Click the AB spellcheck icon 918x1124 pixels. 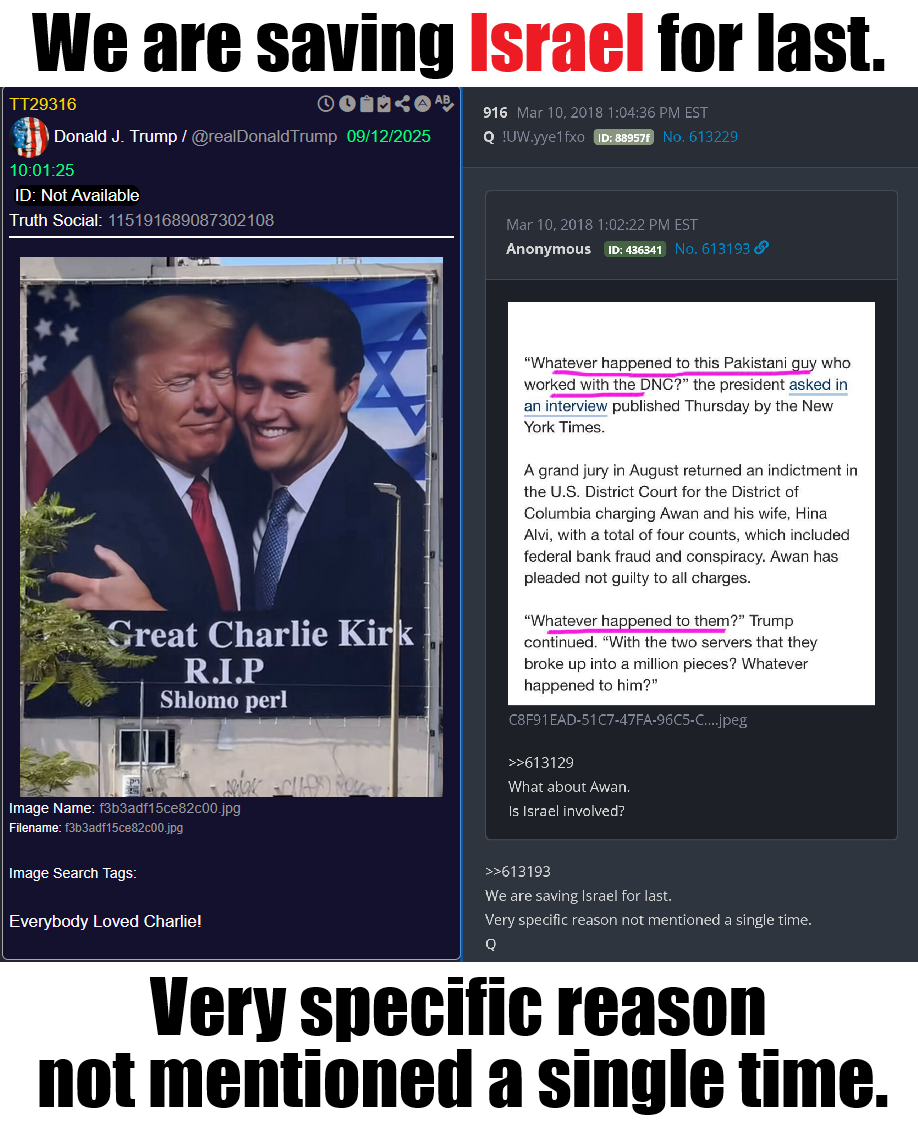[x=444, y=103]
